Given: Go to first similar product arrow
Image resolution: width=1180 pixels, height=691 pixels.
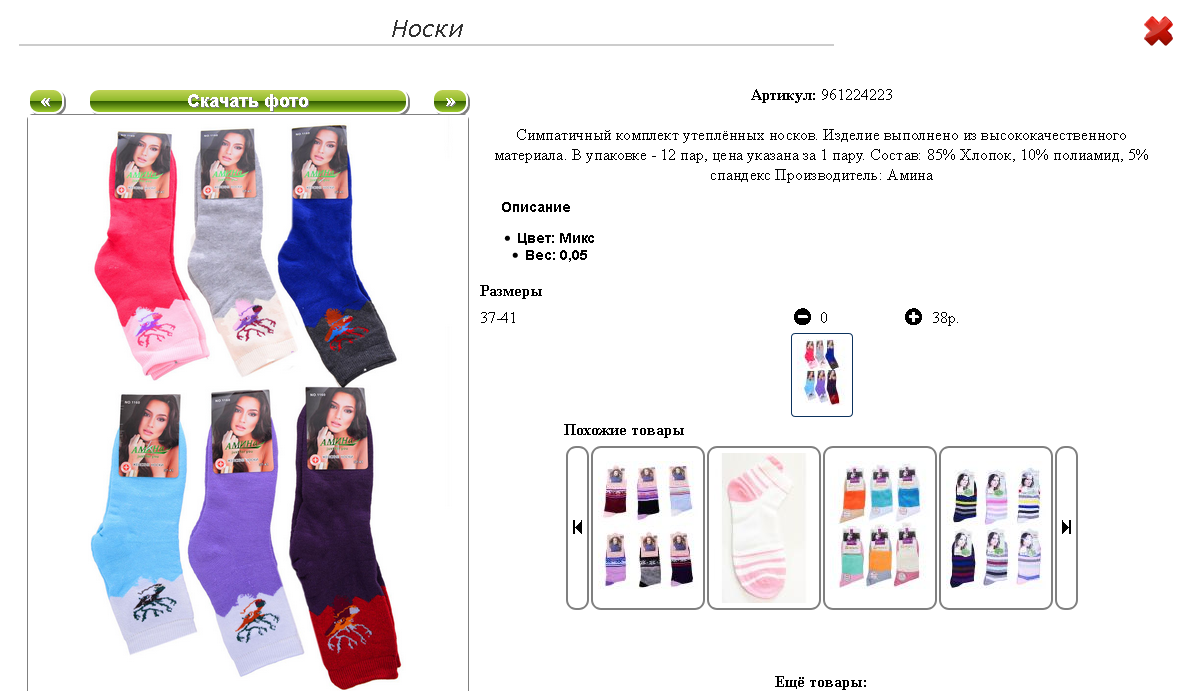Looking at the screenshot, I should 577,528.
